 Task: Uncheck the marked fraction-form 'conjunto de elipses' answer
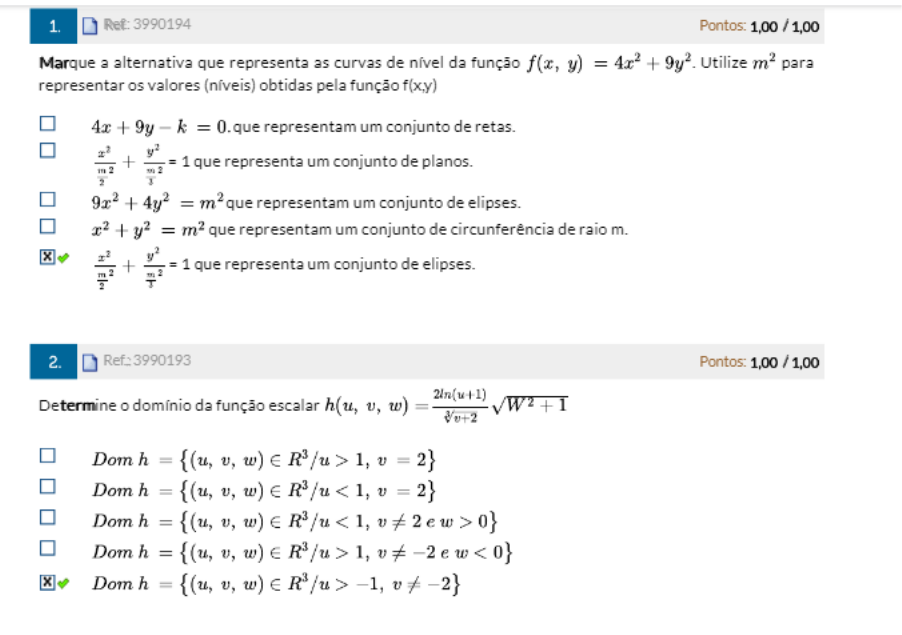click(46, 257)
